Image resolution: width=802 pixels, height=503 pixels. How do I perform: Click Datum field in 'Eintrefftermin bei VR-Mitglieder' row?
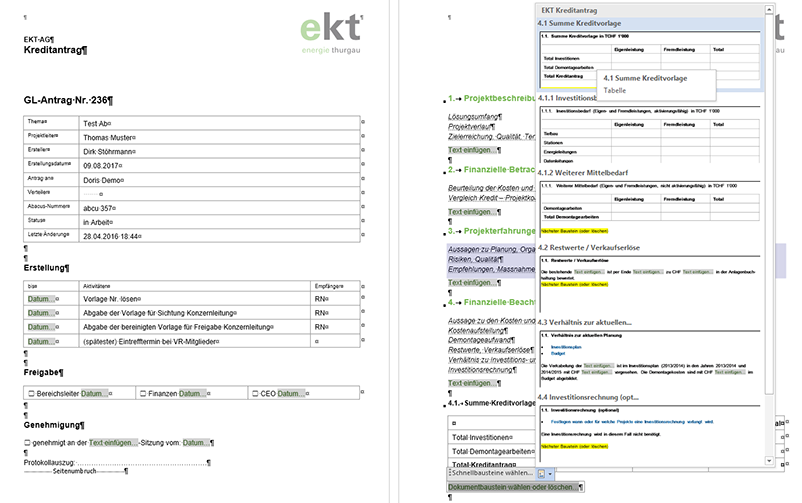[x=41, y=341]
